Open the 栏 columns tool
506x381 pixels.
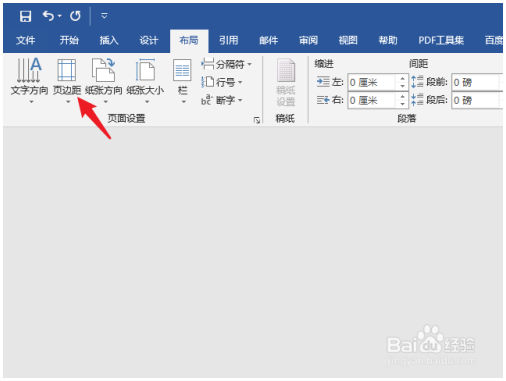pyautogui.click(x=183, y=81)
